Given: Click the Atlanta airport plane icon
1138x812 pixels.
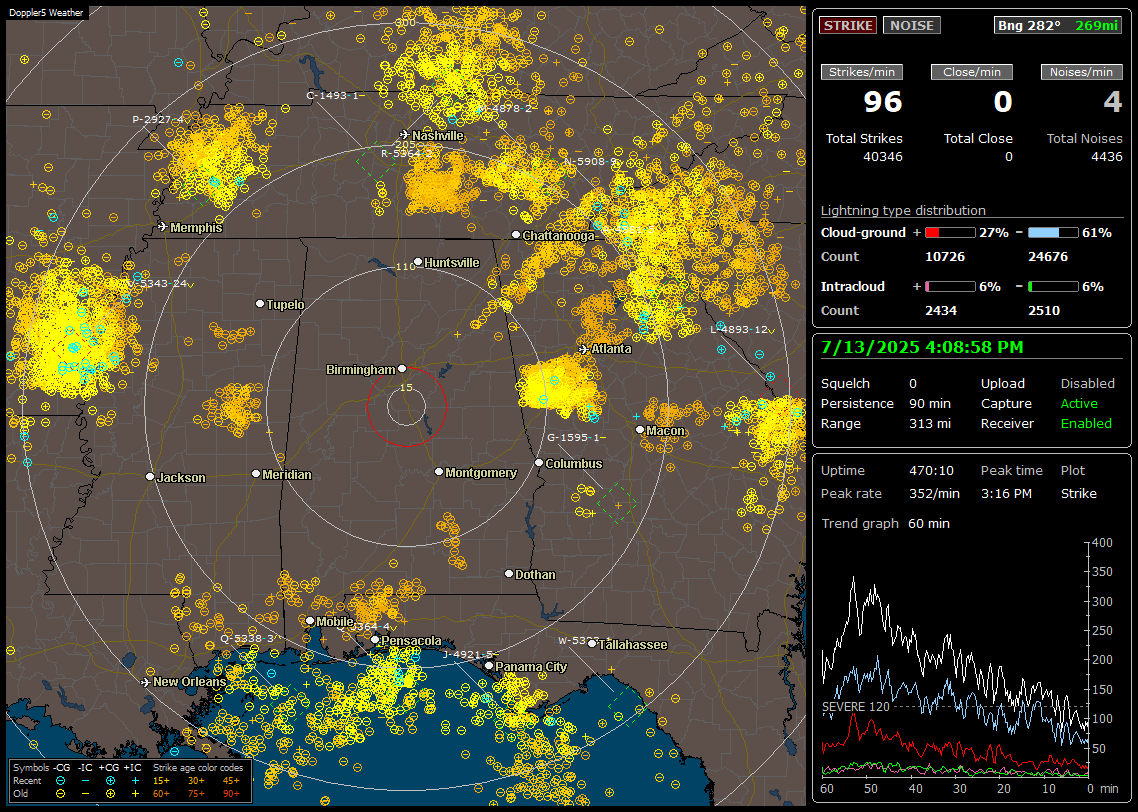Looking at the screenshot, I should point(583,349).
